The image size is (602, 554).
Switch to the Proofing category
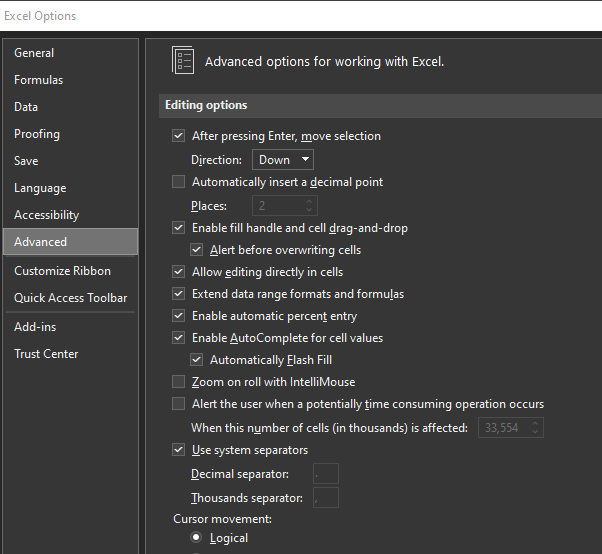[37, 134]
